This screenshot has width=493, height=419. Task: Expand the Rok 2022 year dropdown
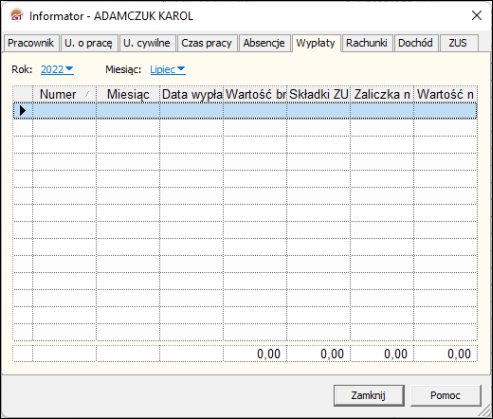click(x=57, y=69)
